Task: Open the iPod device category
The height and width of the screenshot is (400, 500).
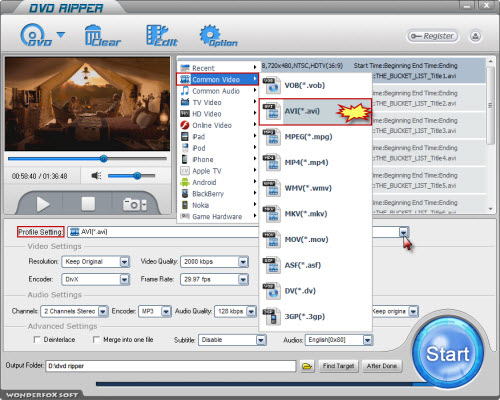Action: coord(218,148)
